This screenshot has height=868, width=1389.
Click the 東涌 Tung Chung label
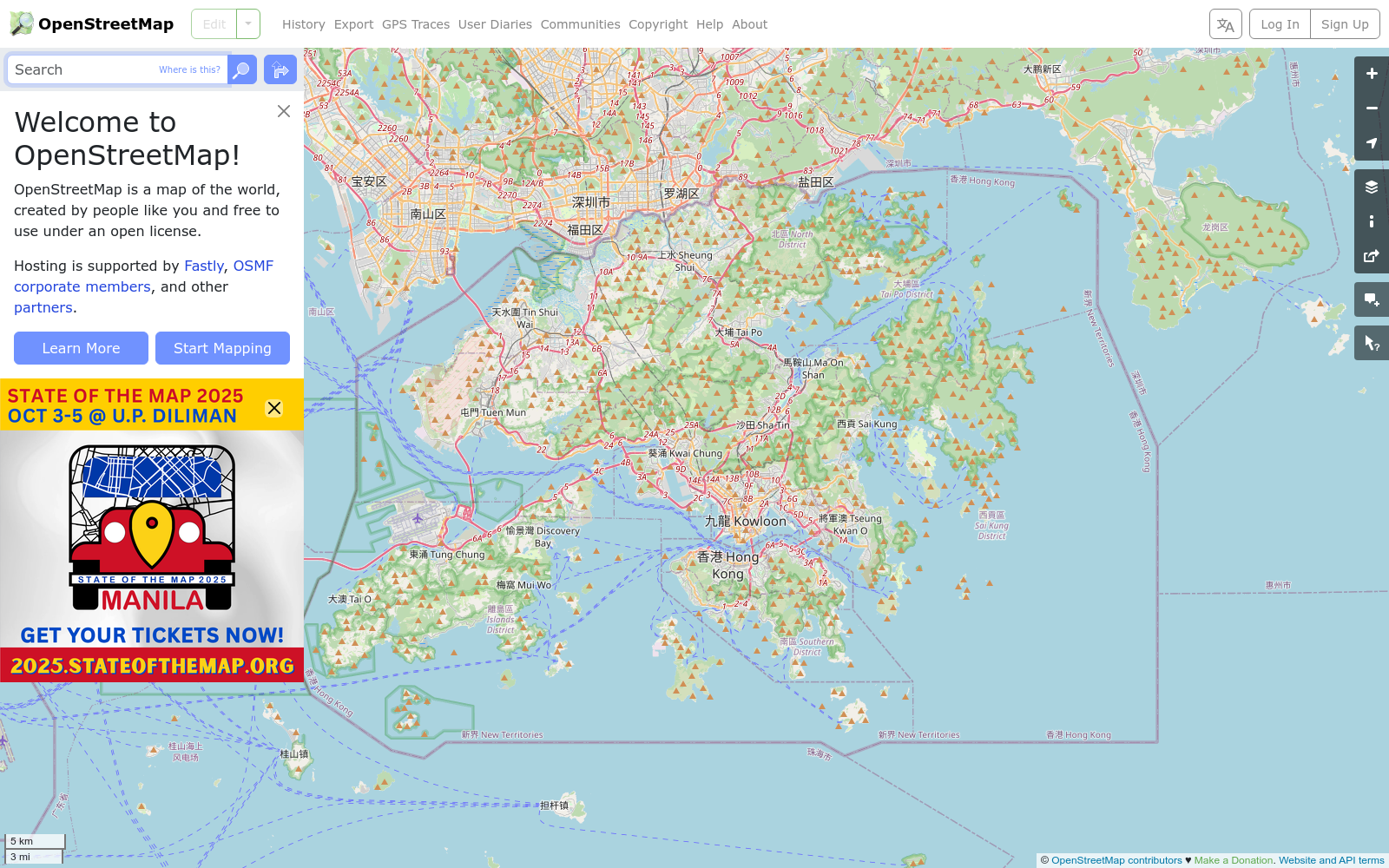447,554
